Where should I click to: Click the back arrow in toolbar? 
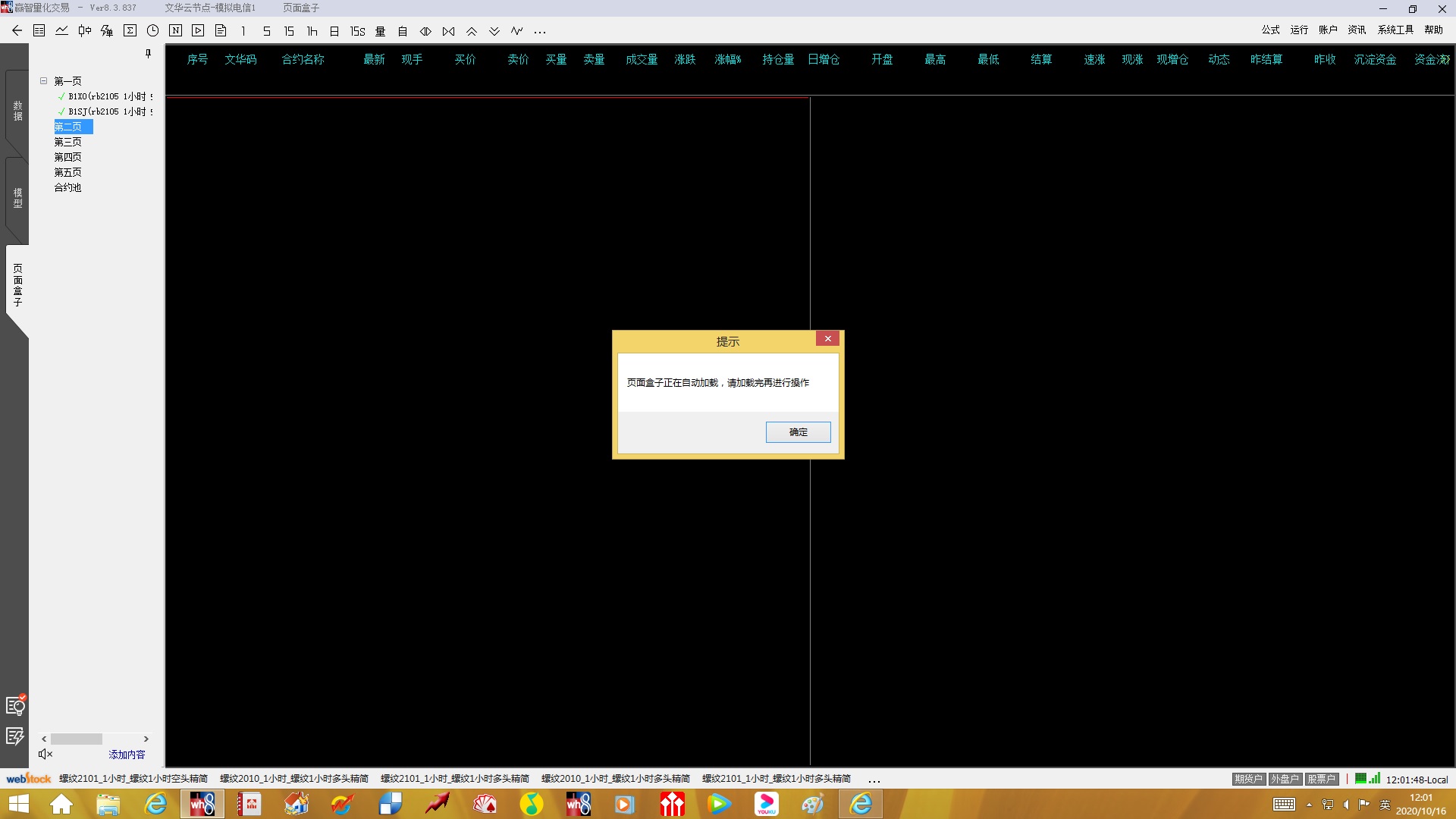[17, 31]
